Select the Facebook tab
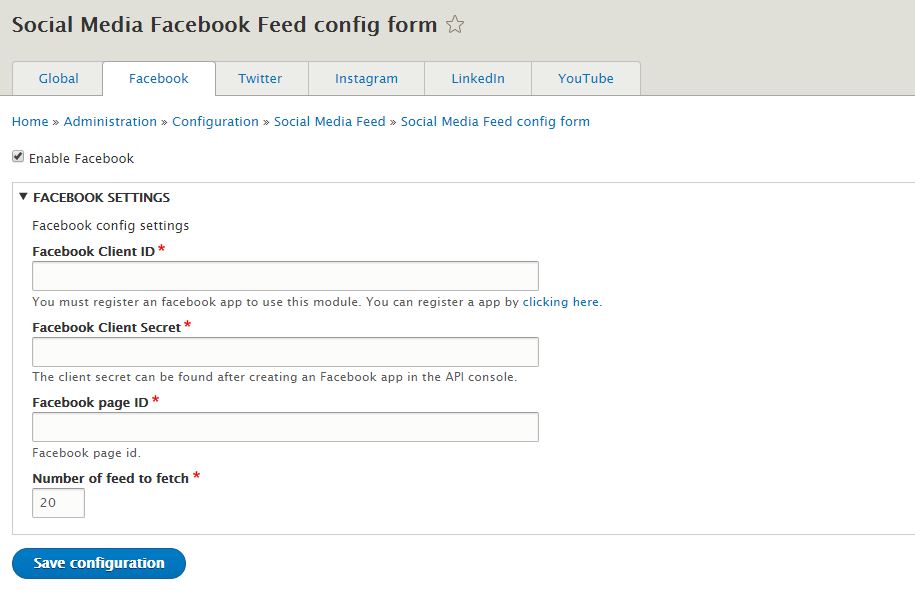The width and height of the screenshot is (915, 594). point(159,78)
